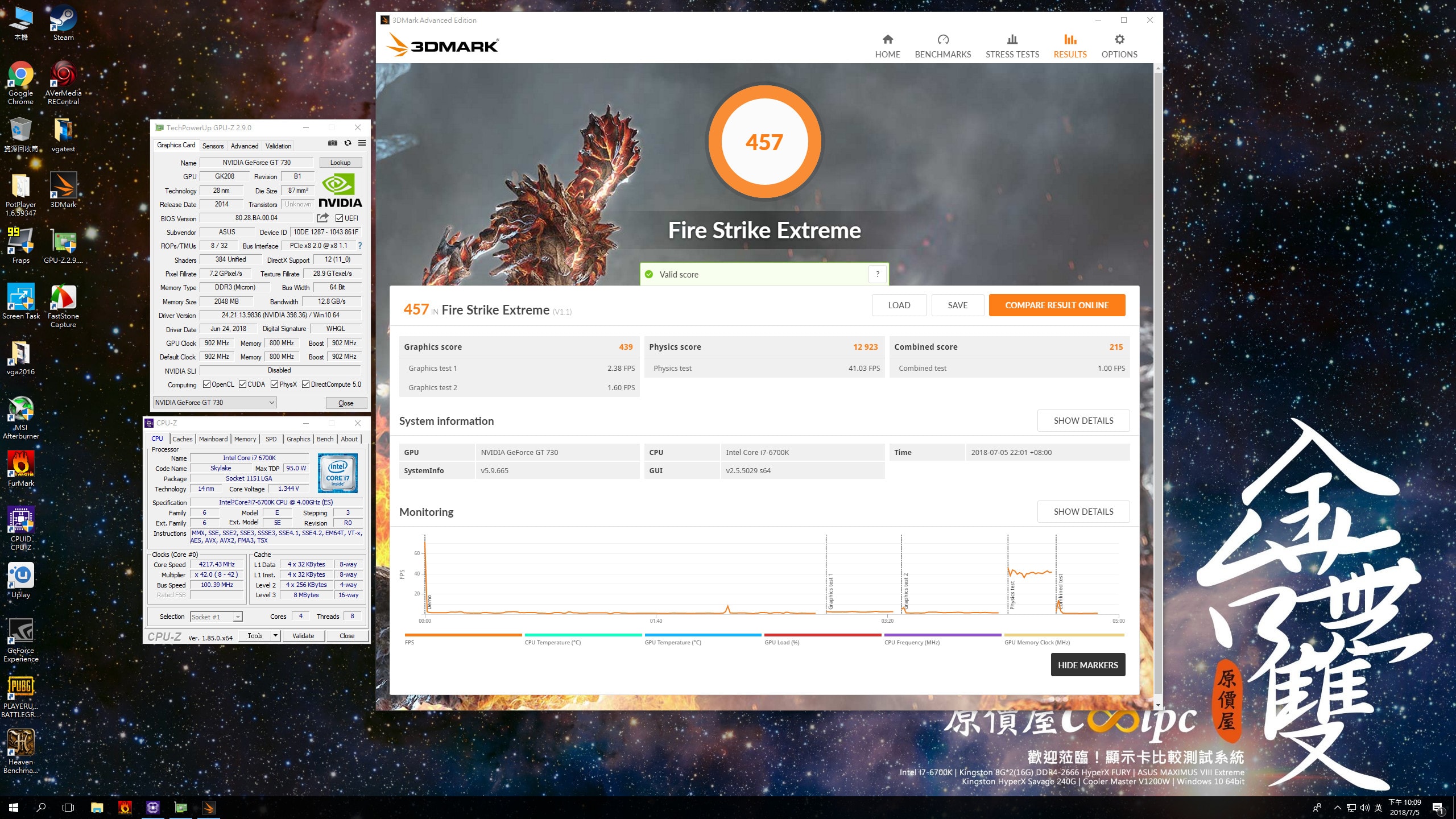Open File Explorer from taskbar

click(x=97, y=807)
